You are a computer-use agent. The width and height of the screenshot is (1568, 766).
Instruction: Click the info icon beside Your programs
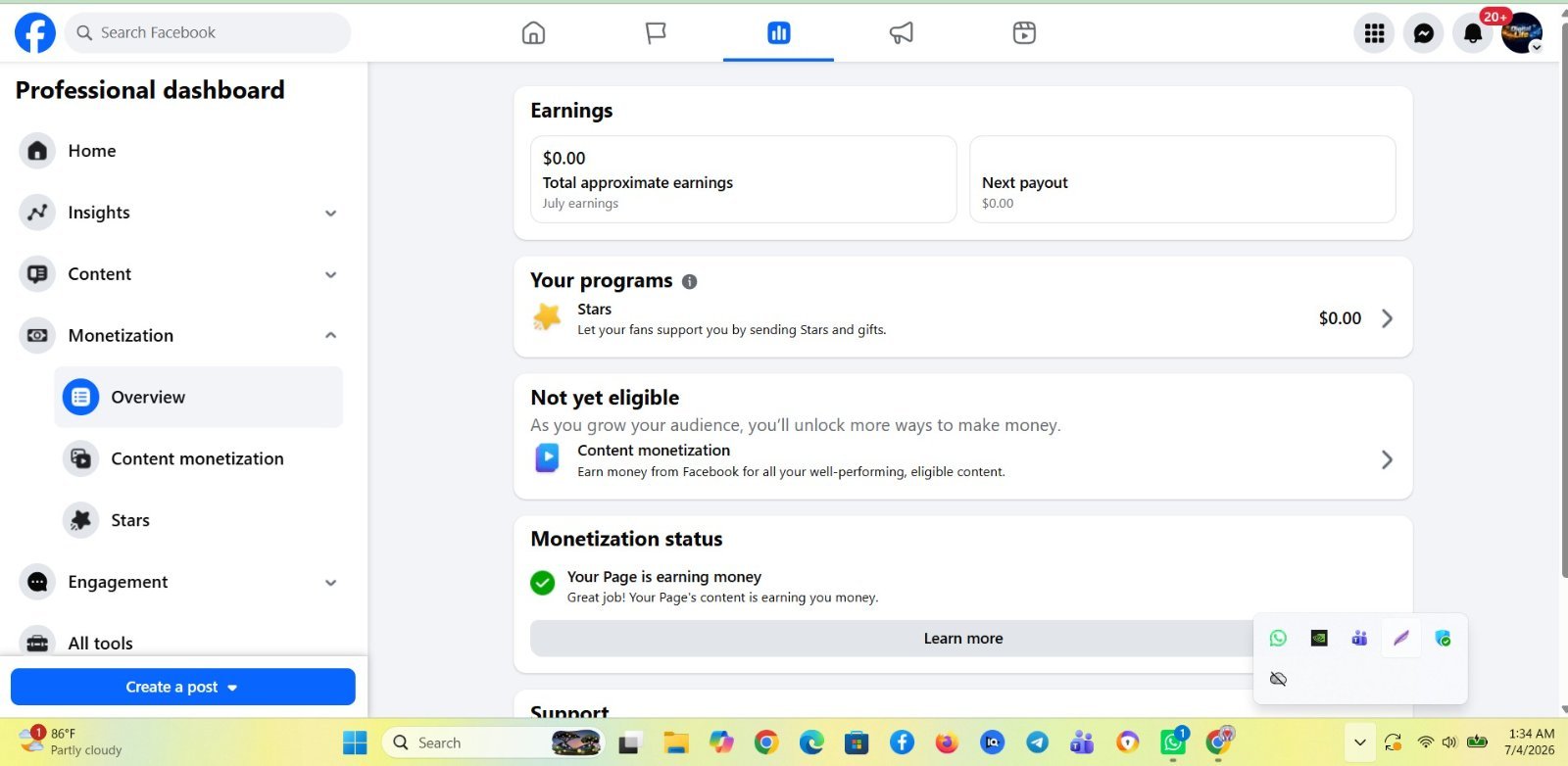[690, 281]
